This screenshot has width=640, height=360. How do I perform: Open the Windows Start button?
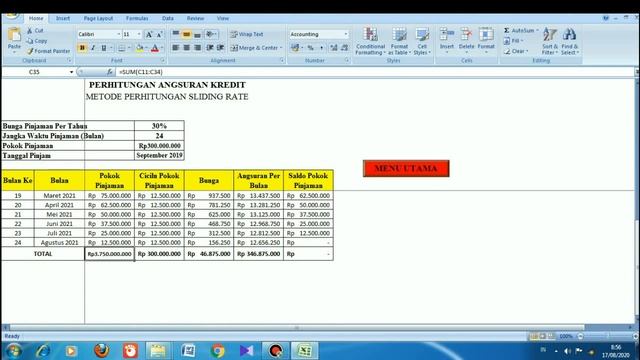(13, 351)
